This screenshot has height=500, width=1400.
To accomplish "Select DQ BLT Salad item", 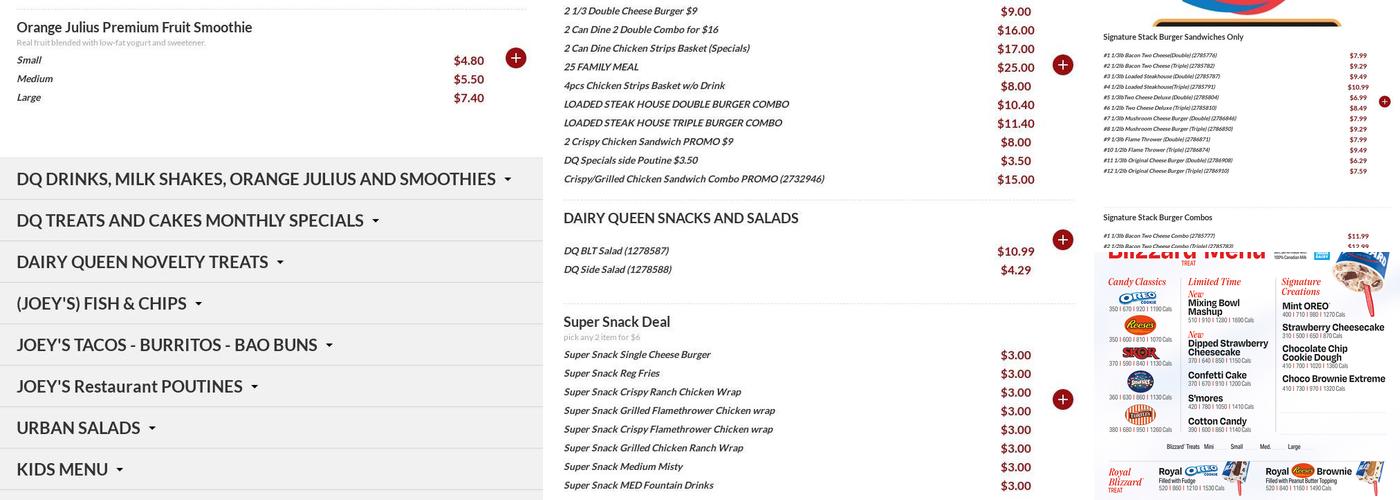I will [616, 251].
